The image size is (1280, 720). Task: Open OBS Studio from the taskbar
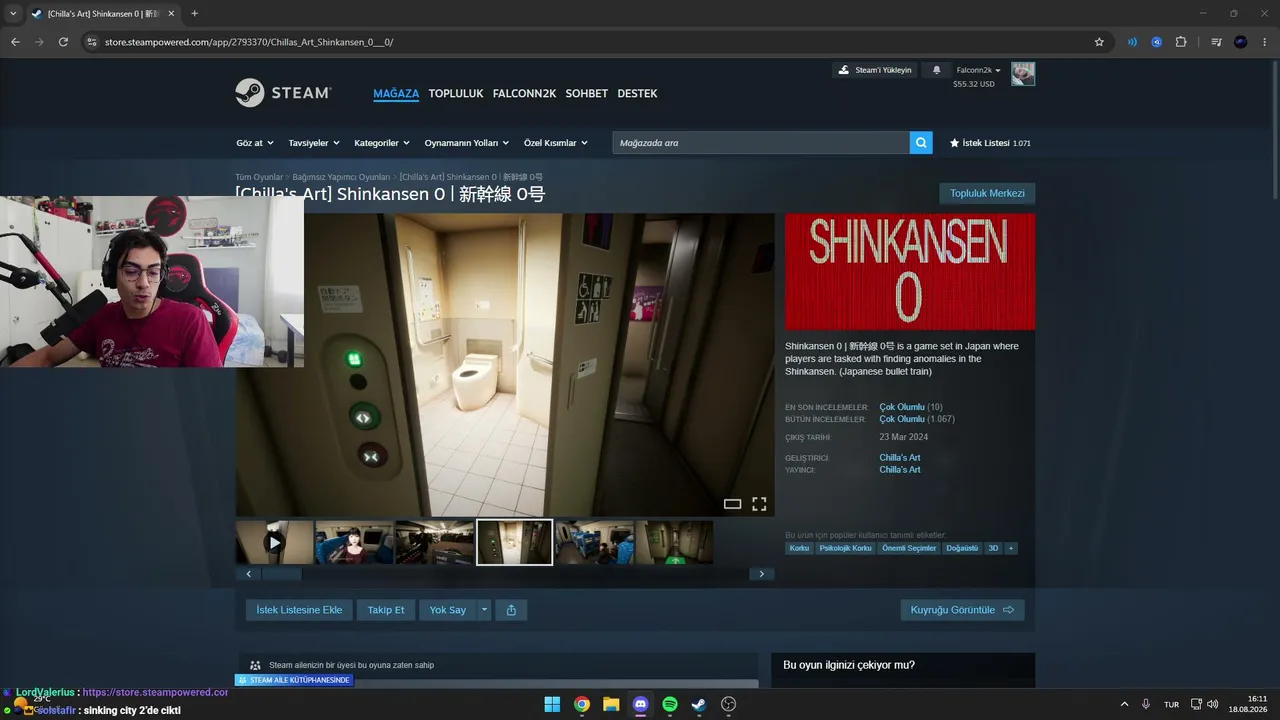[x=729, y=704]
